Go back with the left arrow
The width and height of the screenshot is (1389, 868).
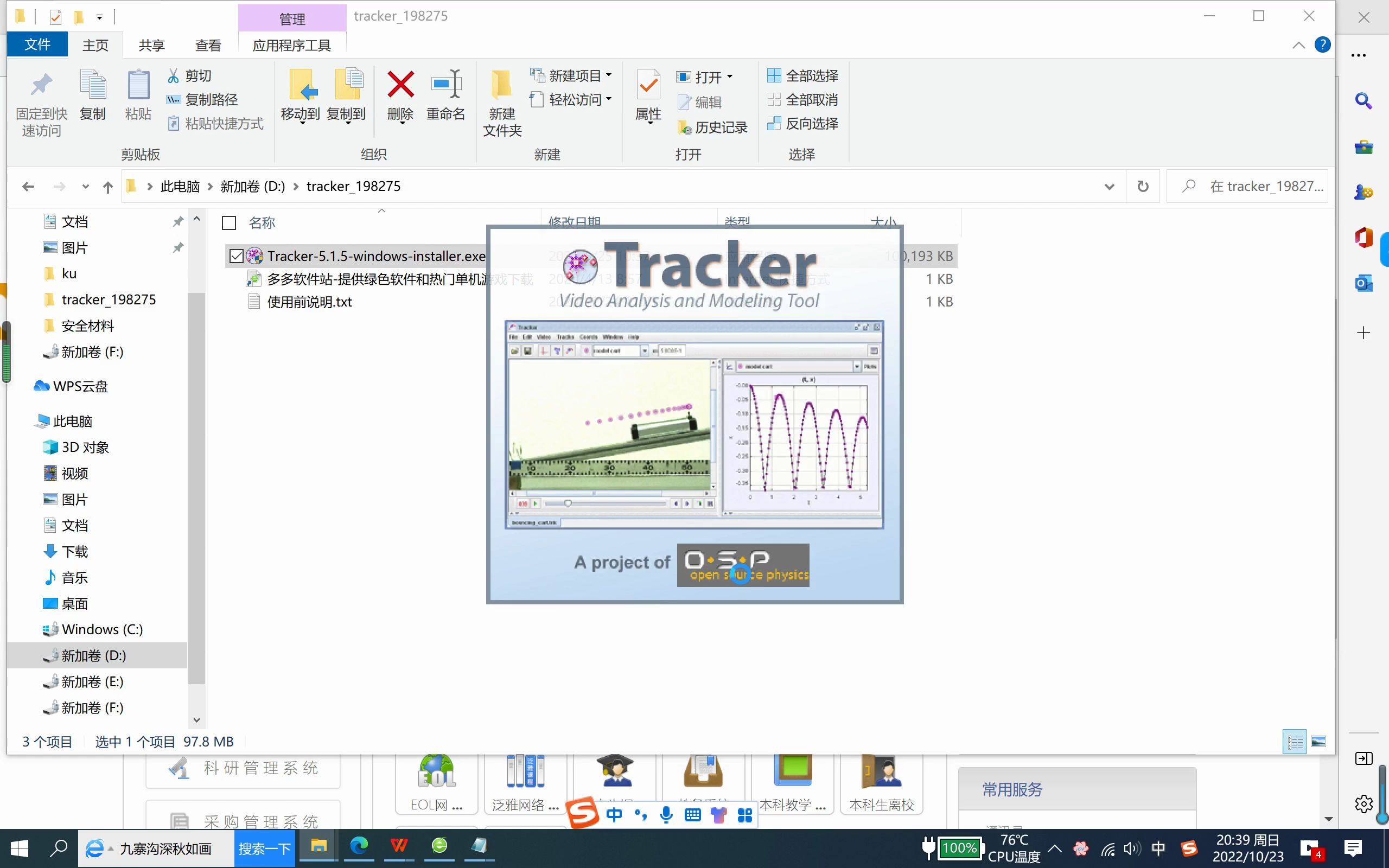[28, 187]
